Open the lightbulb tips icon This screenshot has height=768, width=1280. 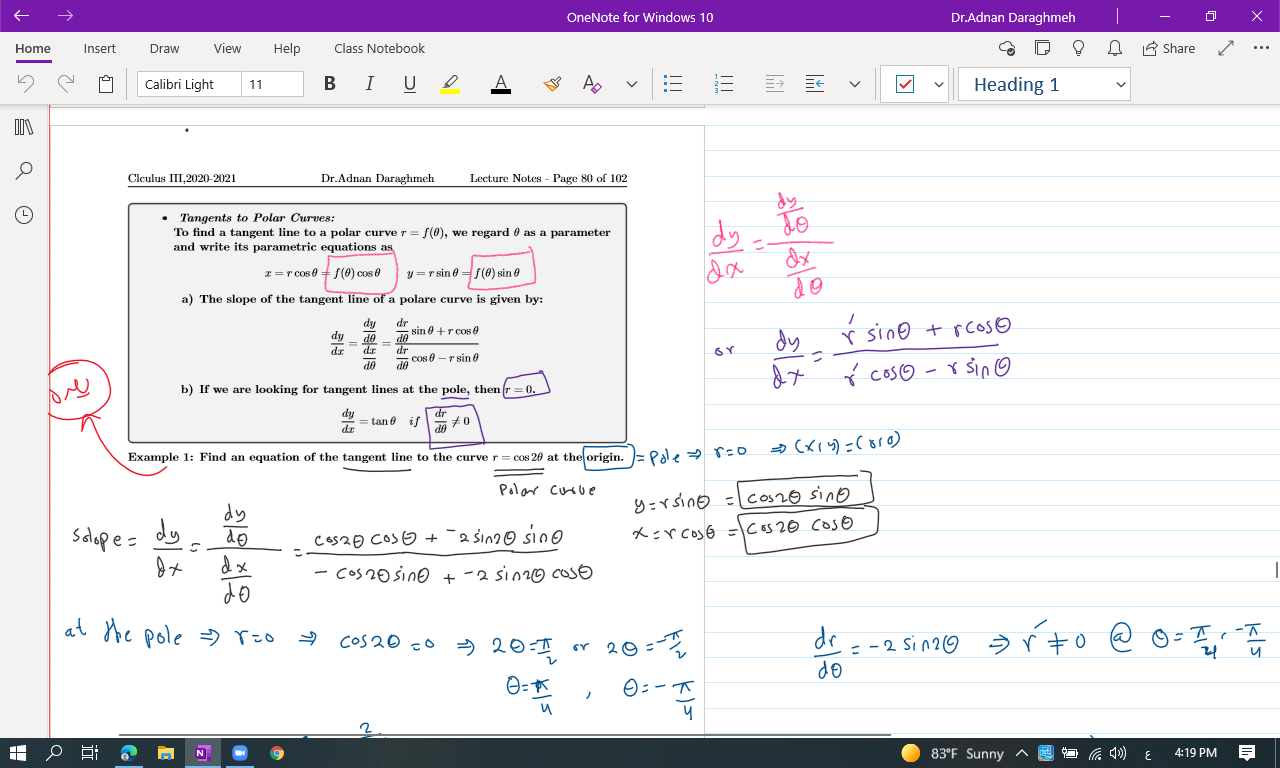coord(1078,48)
